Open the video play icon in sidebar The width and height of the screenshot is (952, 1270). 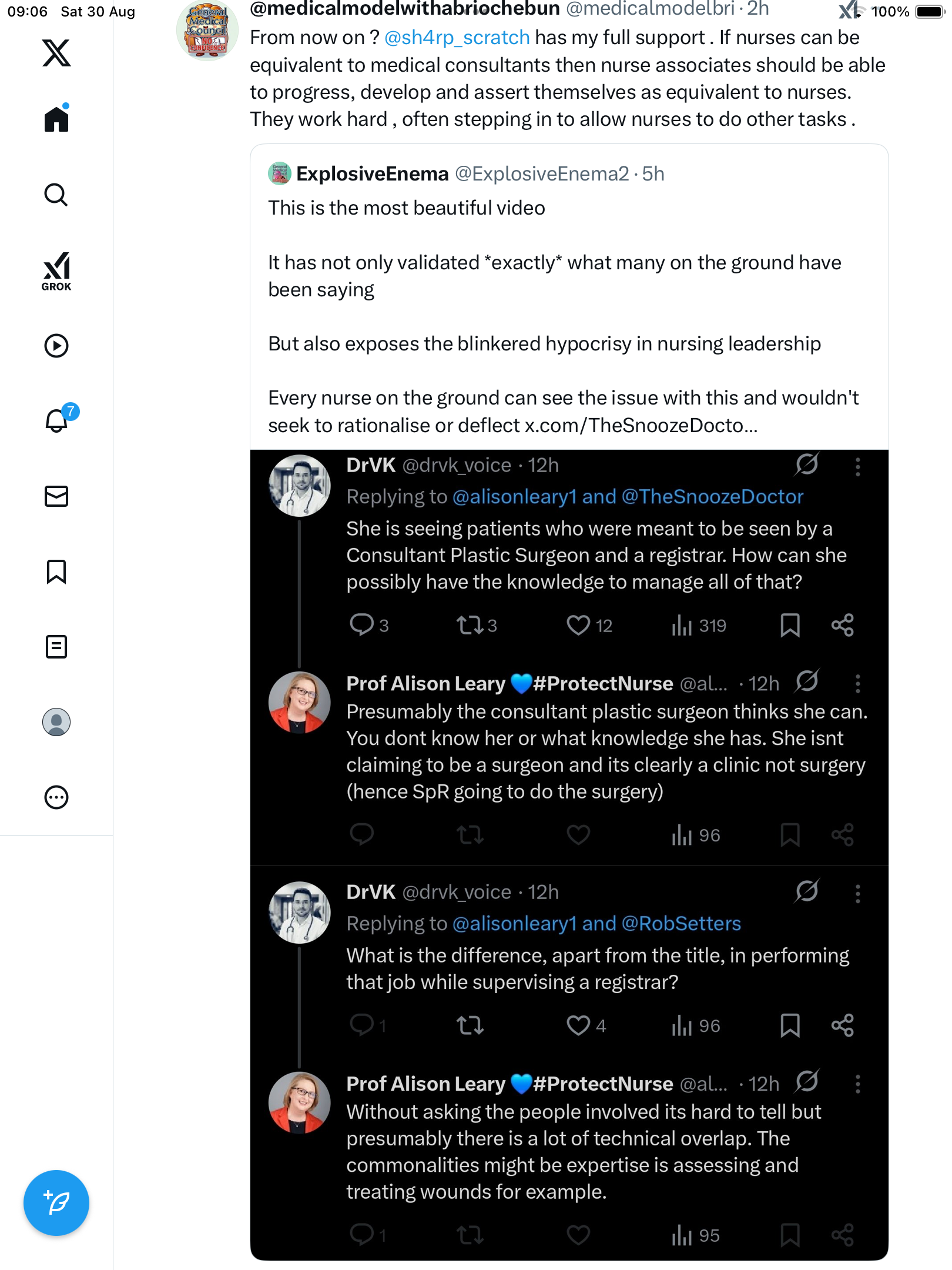56,346
